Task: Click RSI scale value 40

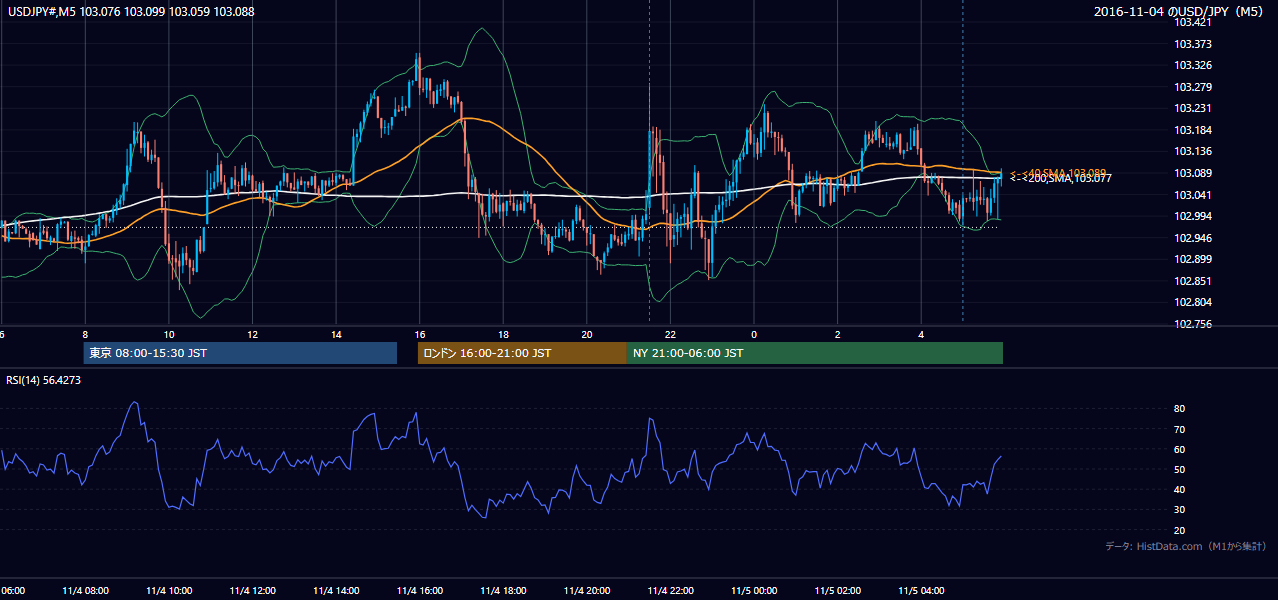Action: coord(1180,489)
